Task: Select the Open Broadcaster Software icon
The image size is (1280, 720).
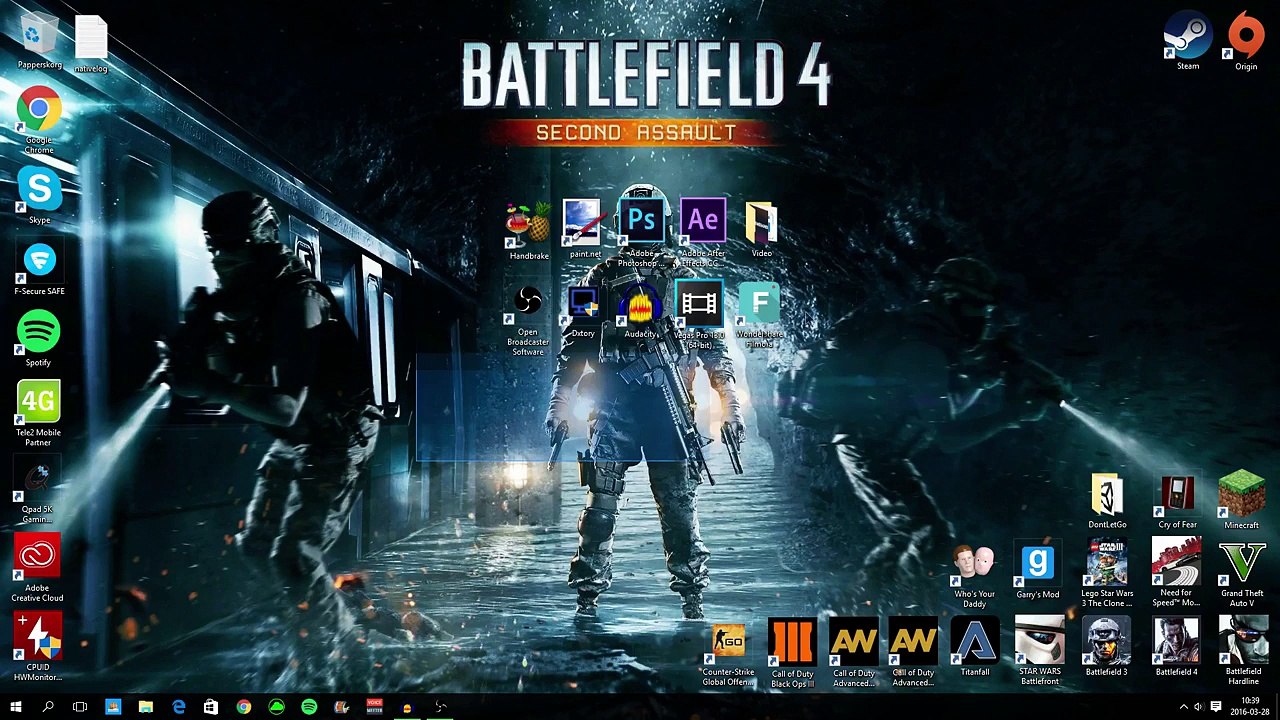Action: (x=528, y=320)
